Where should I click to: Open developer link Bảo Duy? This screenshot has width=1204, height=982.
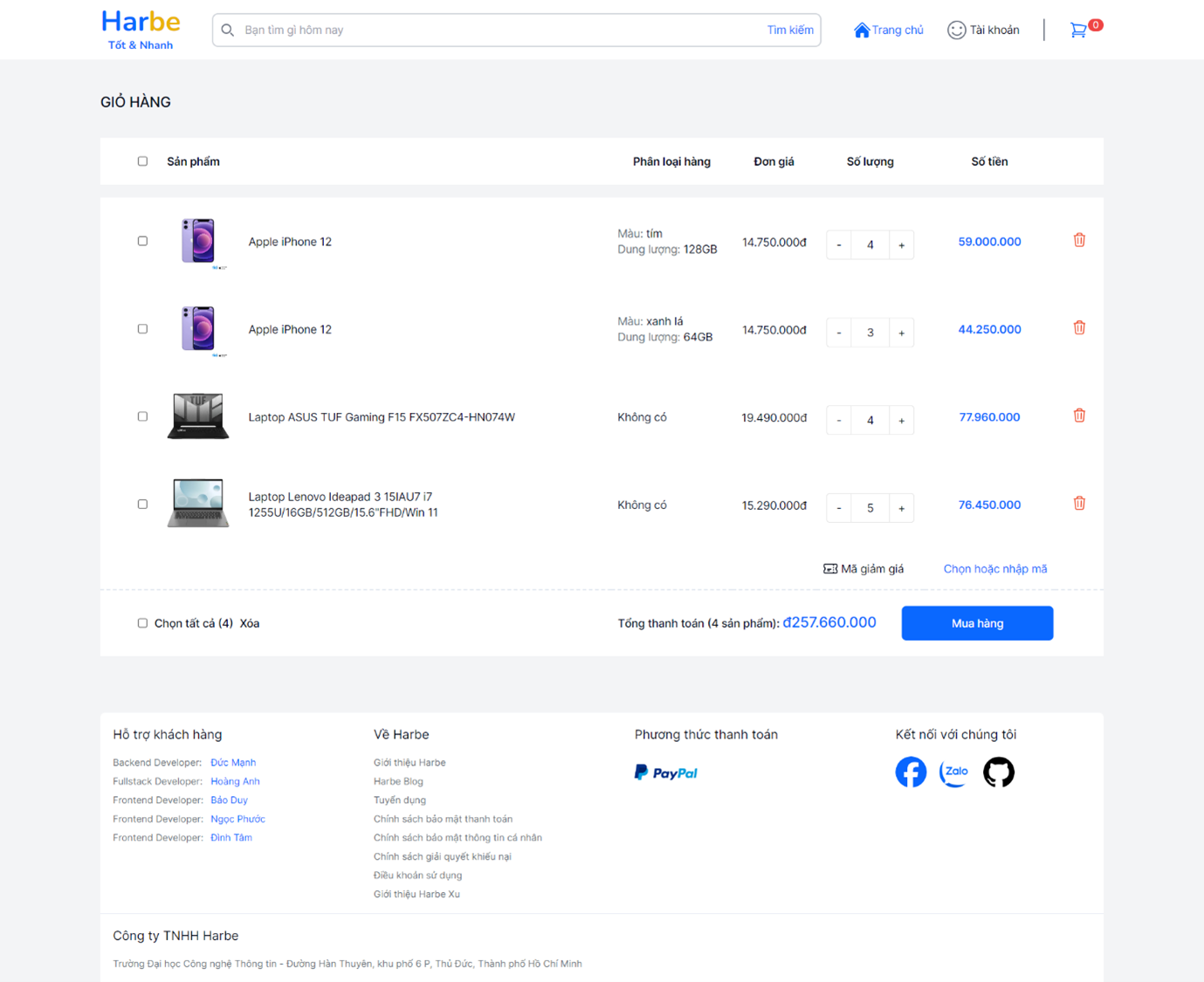tap(229, 800)
